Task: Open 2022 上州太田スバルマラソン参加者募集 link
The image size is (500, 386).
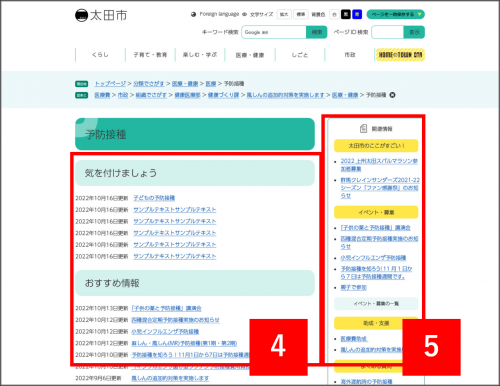Action: [x=379, y=165]
